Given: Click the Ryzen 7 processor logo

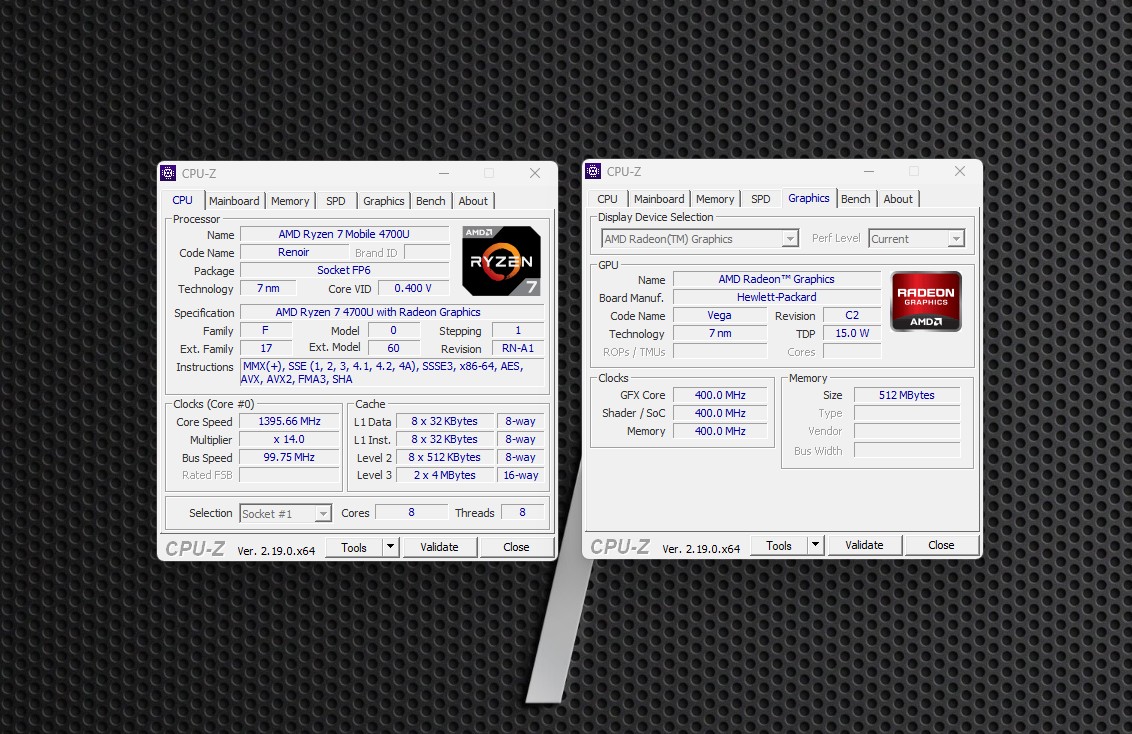Looking at the screenshot, I should pyautogui.click(x=501, y=261).
